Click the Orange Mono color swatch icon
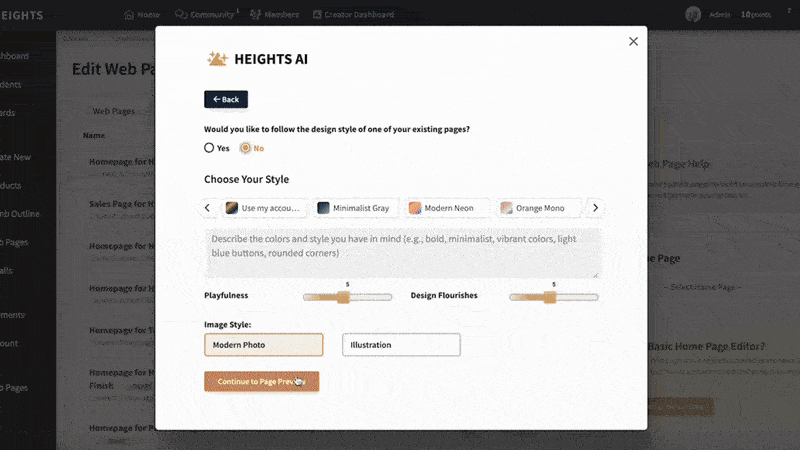Viewport: 800px width, 450px height. point(506,208)
